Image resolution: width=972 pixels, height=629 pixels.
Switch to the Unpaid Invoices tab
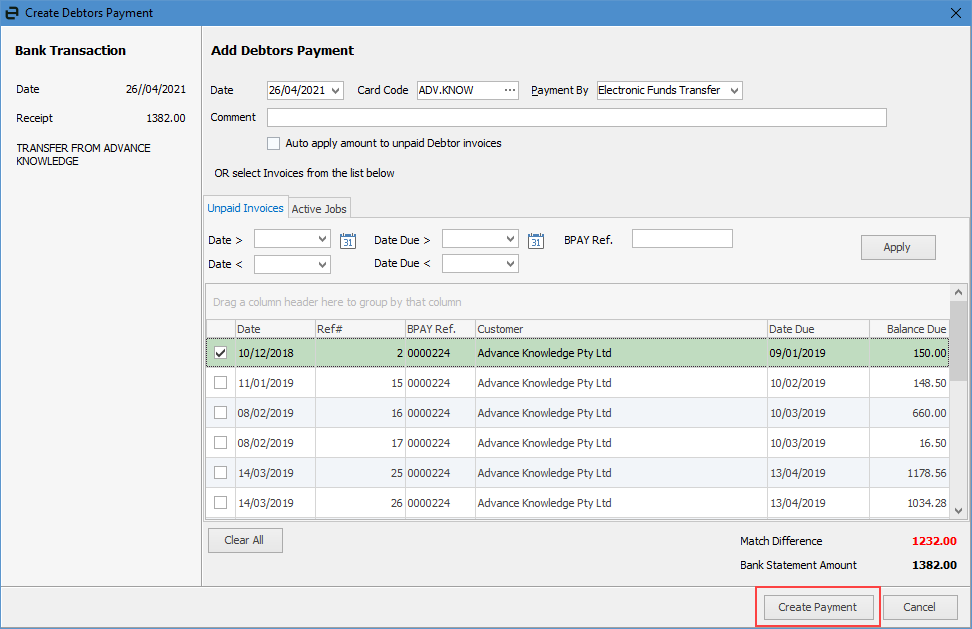tap(245, 208)
